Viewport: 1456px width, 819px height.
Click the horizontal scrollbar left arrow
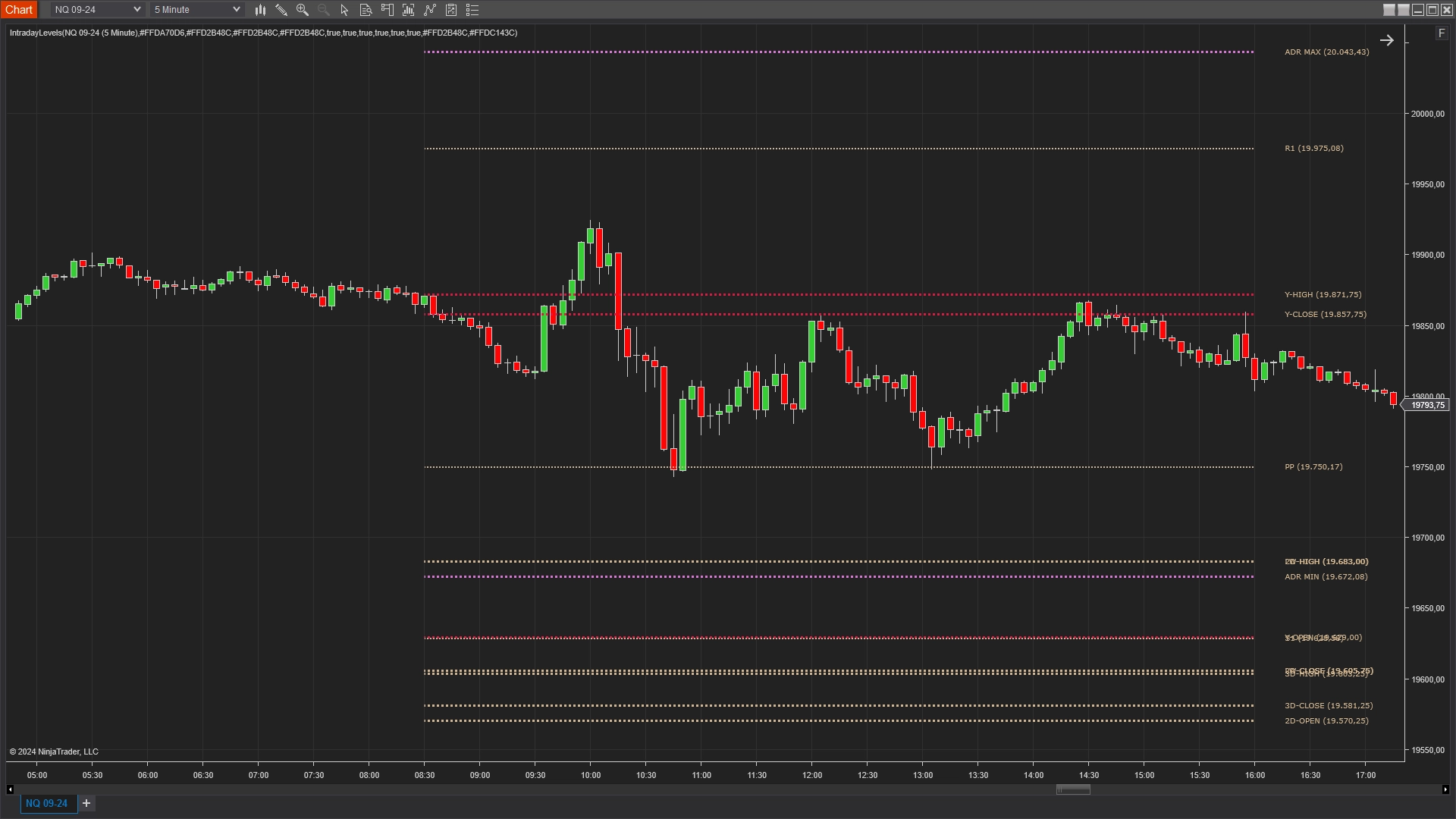10,789
